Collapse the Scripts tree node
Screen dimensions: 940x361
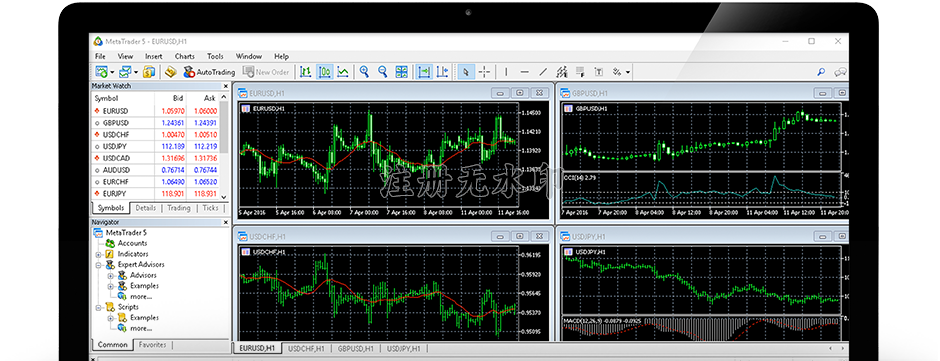[98, 307]
